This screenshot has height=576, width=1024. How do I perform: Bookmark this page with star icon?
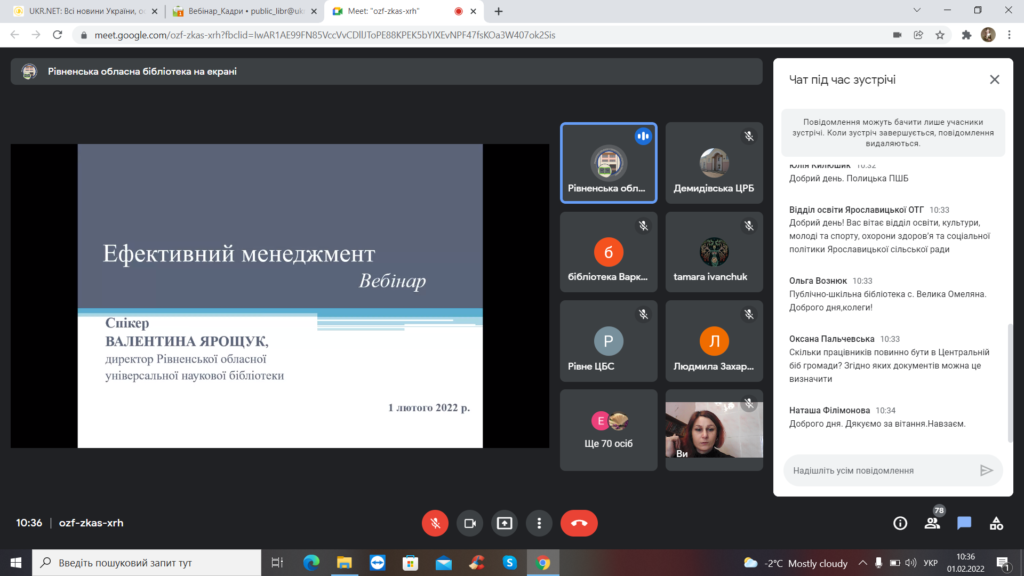[x=941, y=34]
